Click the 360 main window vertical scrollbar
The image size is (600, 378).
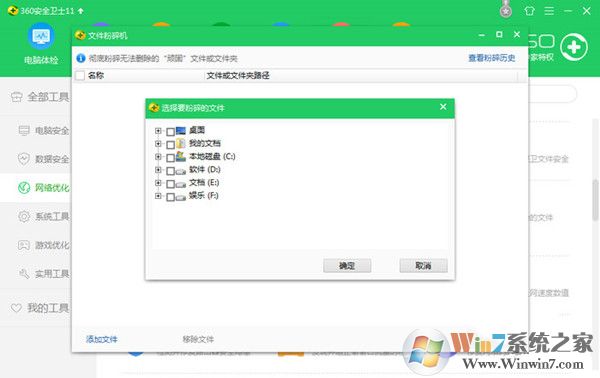click(596, 199)
